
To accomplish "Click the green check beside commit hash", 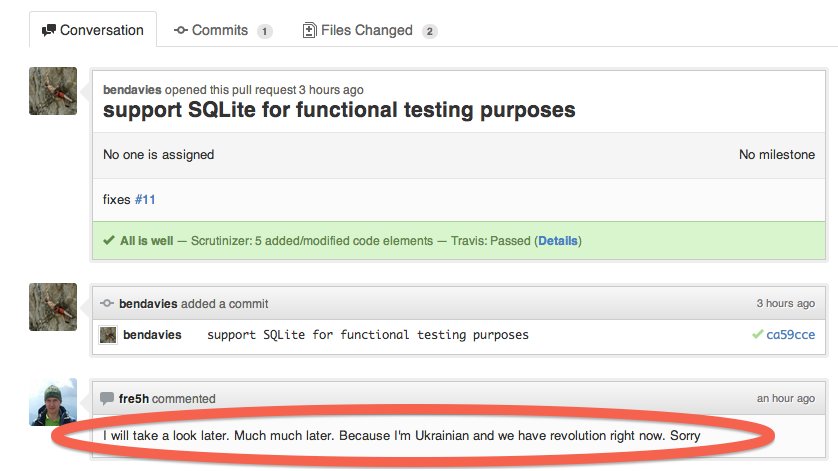I will pos(757,335).
